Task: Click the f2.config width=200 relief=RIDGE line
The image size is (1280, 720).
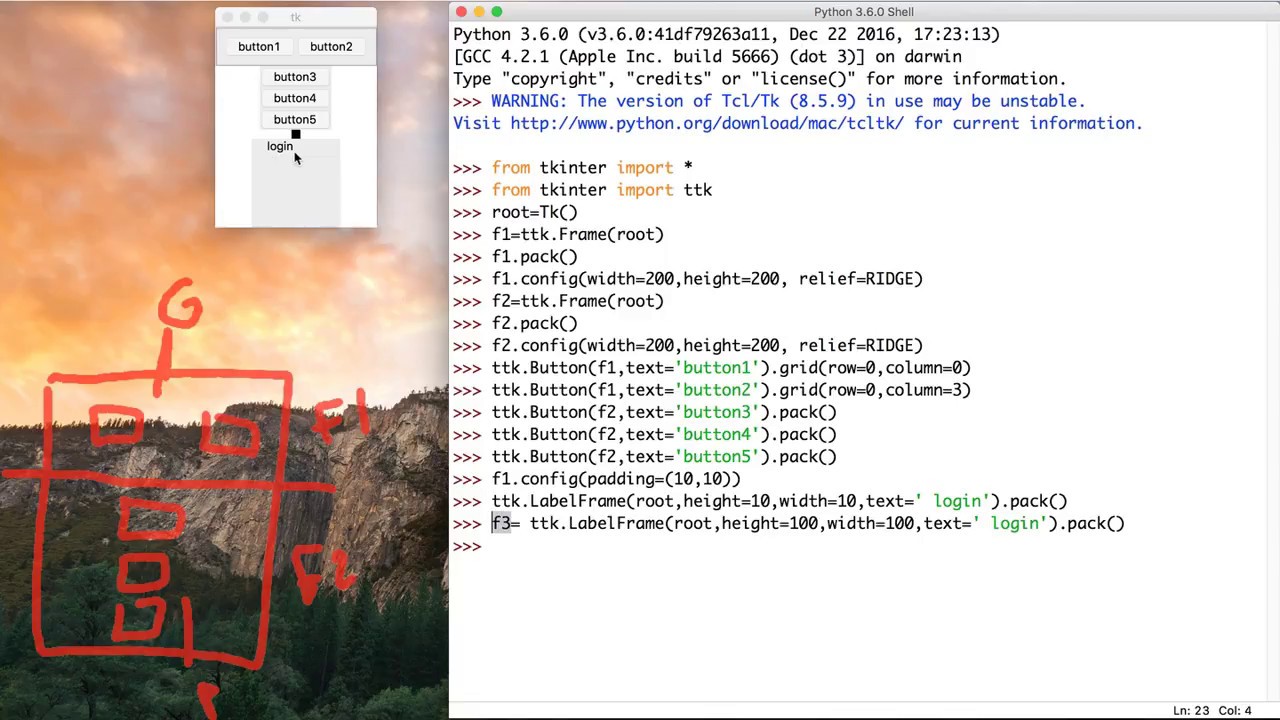Action: [707, 346]
